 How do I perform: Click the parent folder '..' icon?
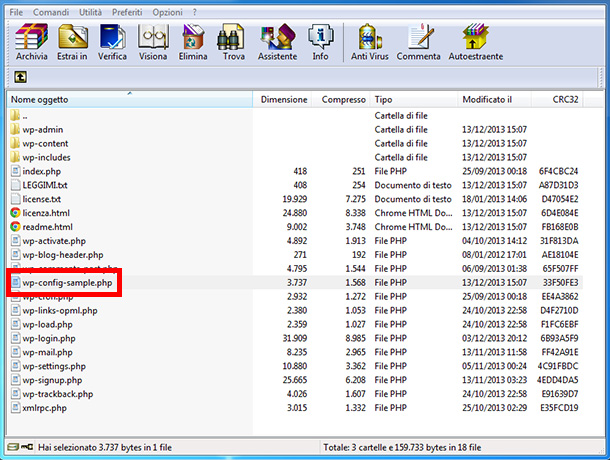[15, 115]
